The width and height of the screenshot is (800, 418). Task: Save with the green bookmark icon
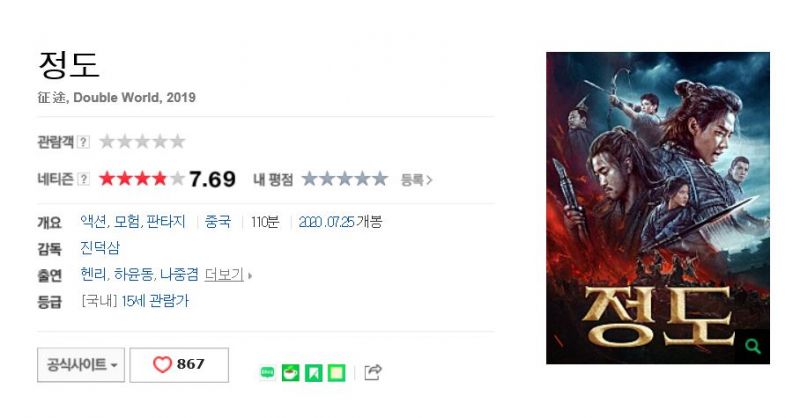click(x=313, y=373)
